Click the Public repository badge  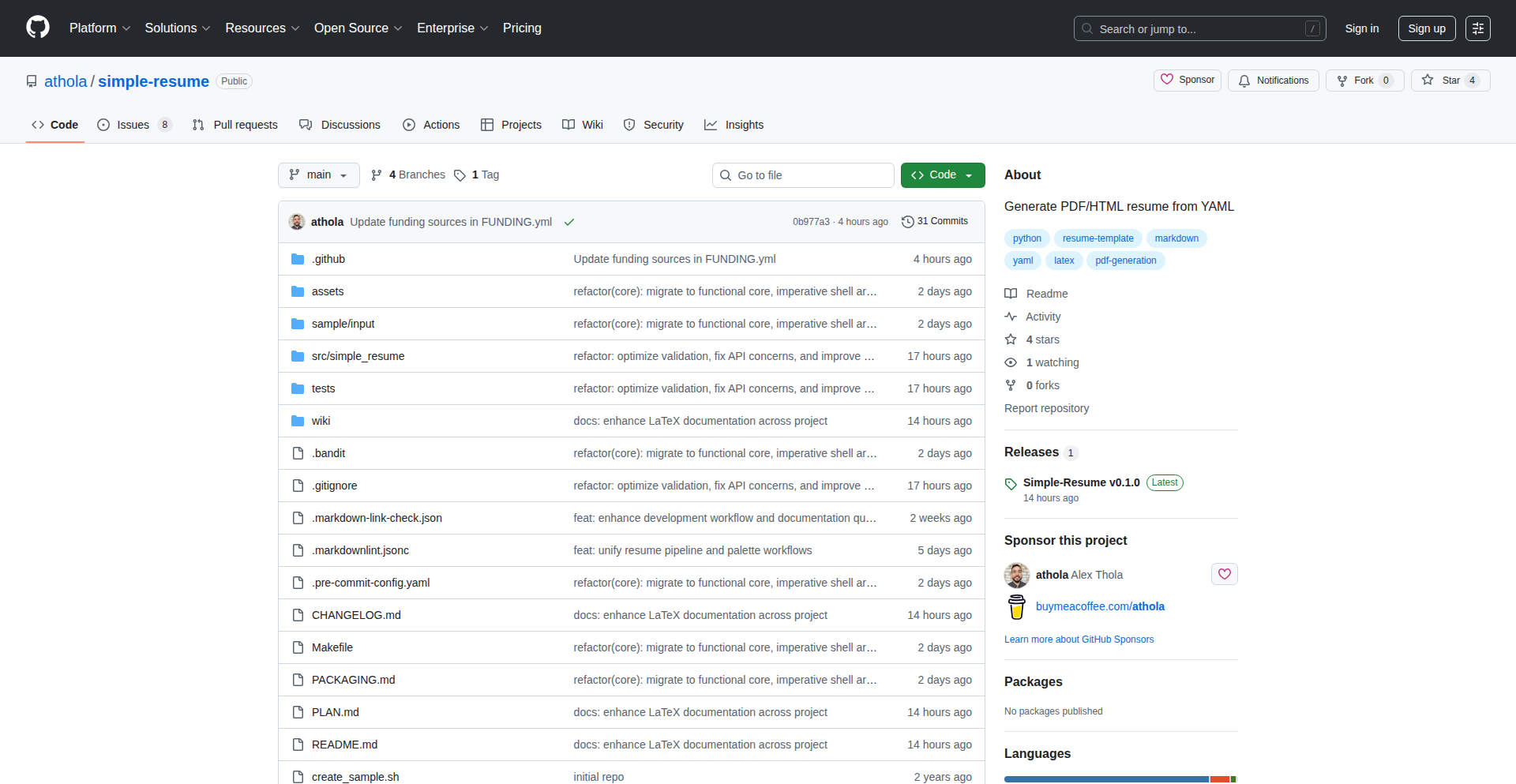tap(234, 81)
